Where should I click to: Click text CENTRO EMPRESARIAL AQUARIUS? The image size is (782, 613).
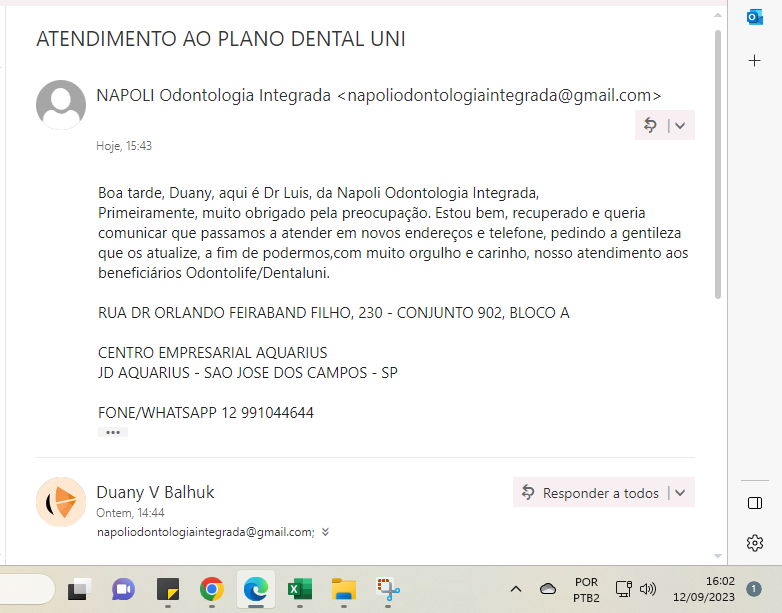coord(212,353)
